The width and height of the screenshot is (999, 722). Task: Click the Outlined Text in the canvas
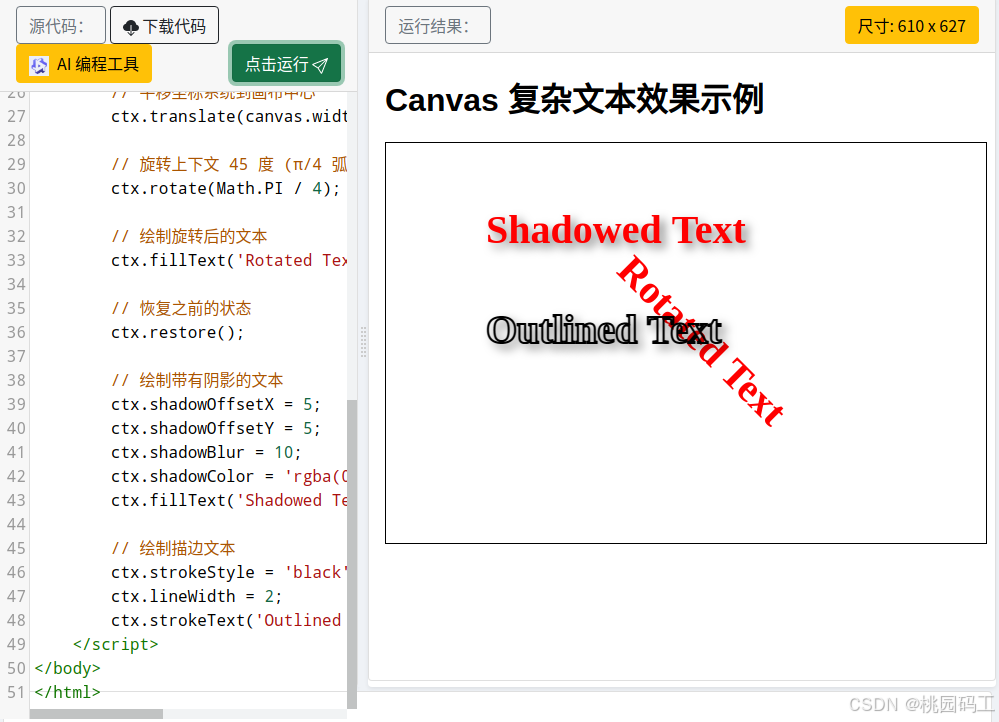tap(603, 330)
